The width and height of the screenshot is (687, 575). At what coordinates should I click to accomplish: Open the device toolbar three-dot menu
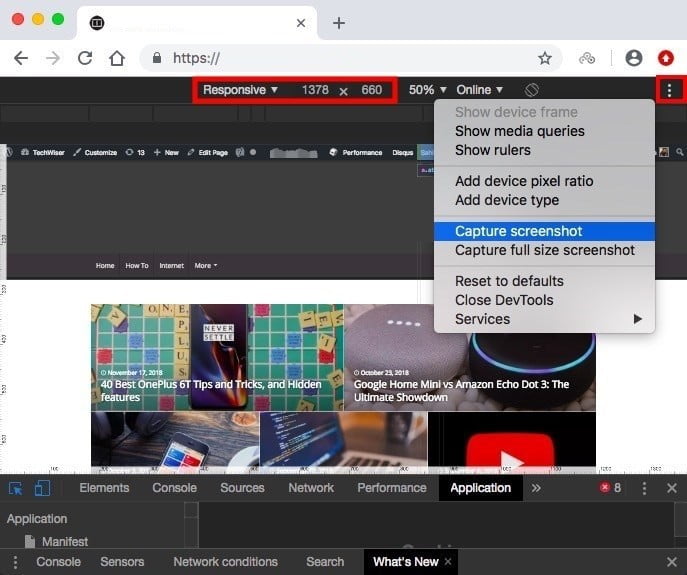pyautogui.click(x=669, y=90)
